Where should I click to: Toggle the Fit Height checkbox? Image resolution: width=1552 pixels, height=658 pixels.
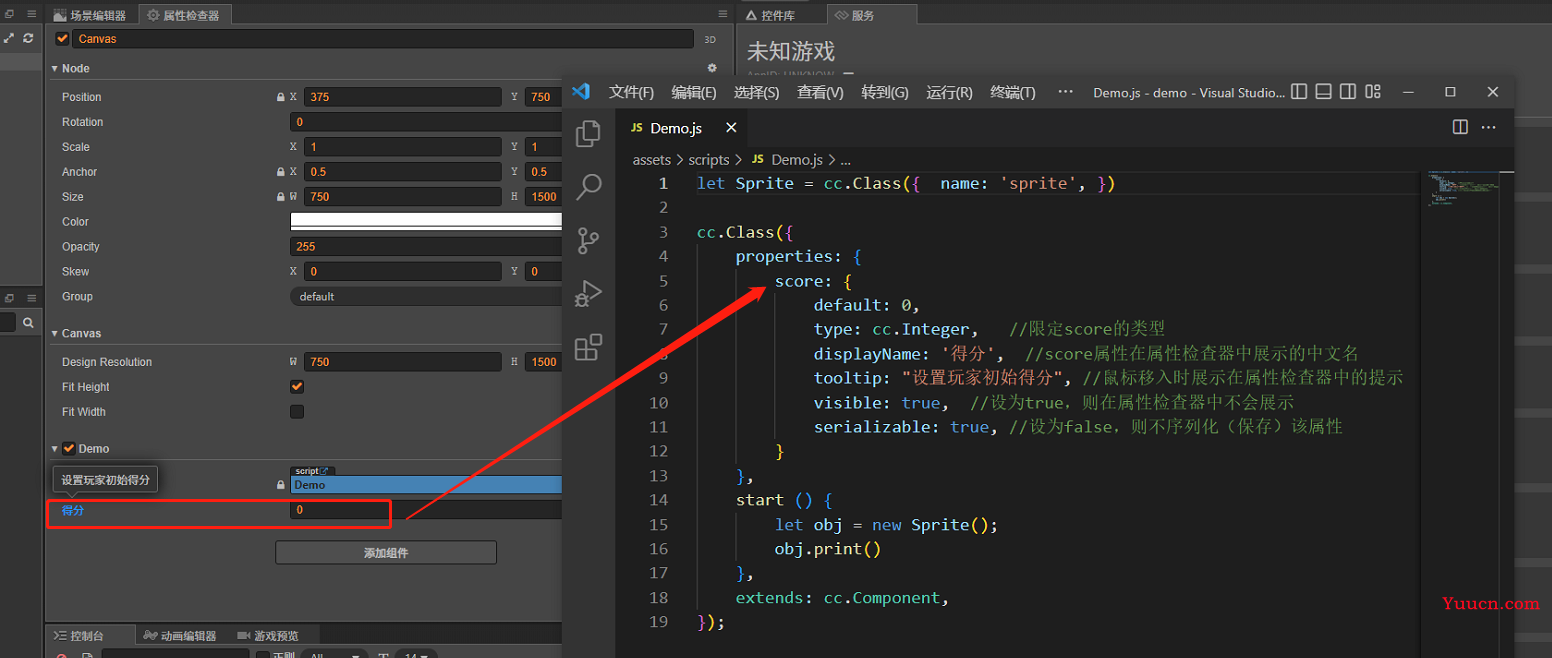(297, 387)
